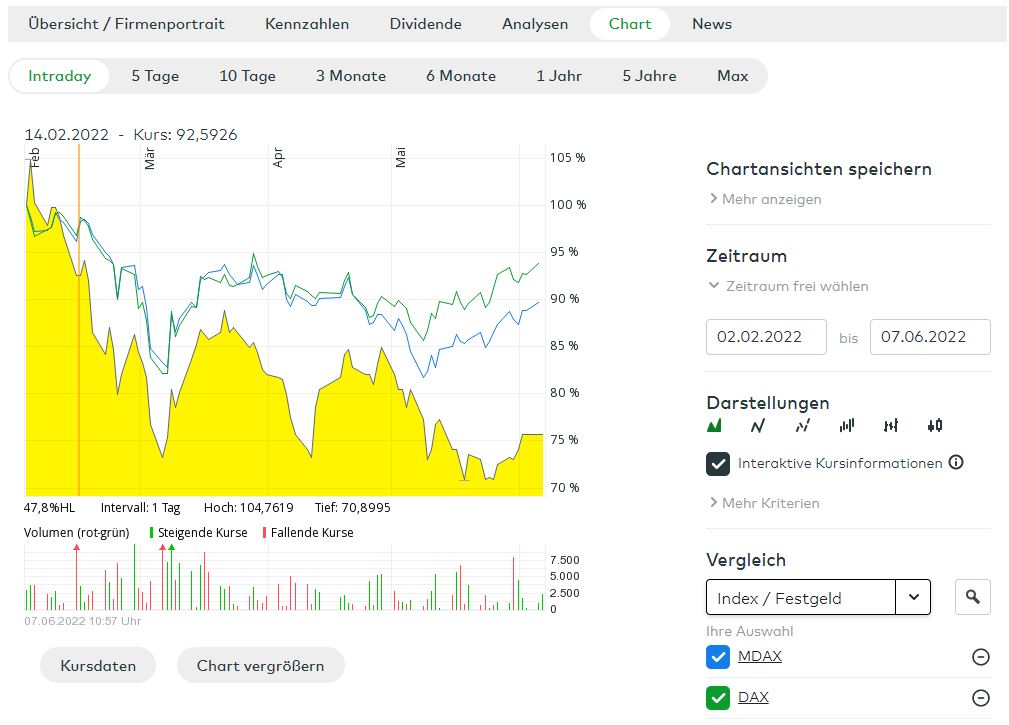Expand the Mehr Kriterien section
1009x725 pixels.
click(764, 503)
